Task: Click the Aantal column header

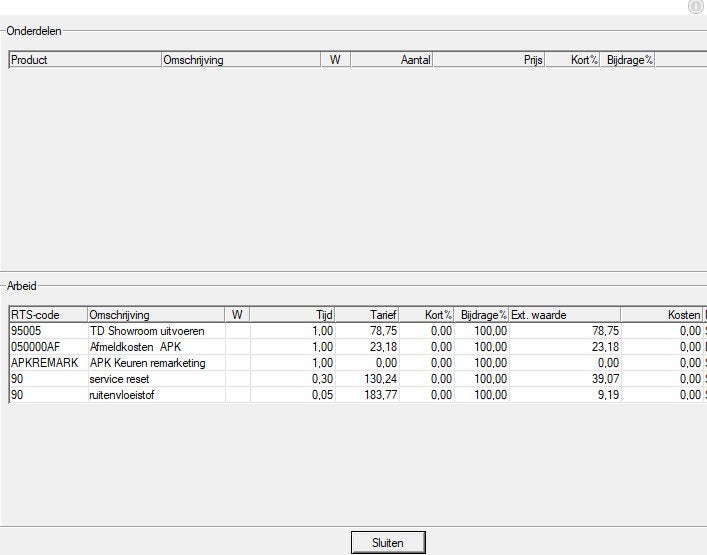Action: point(391,60)
